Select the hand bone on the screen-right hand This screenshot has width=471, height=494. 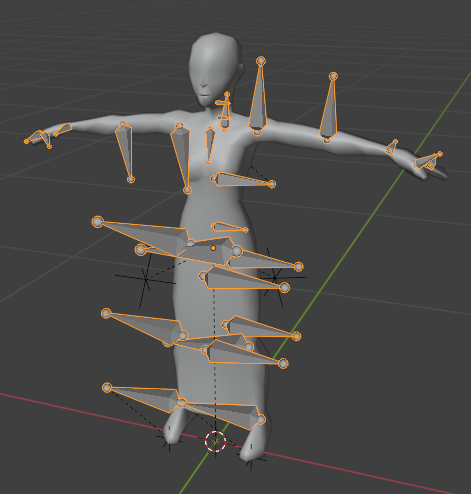pos(429,161)
